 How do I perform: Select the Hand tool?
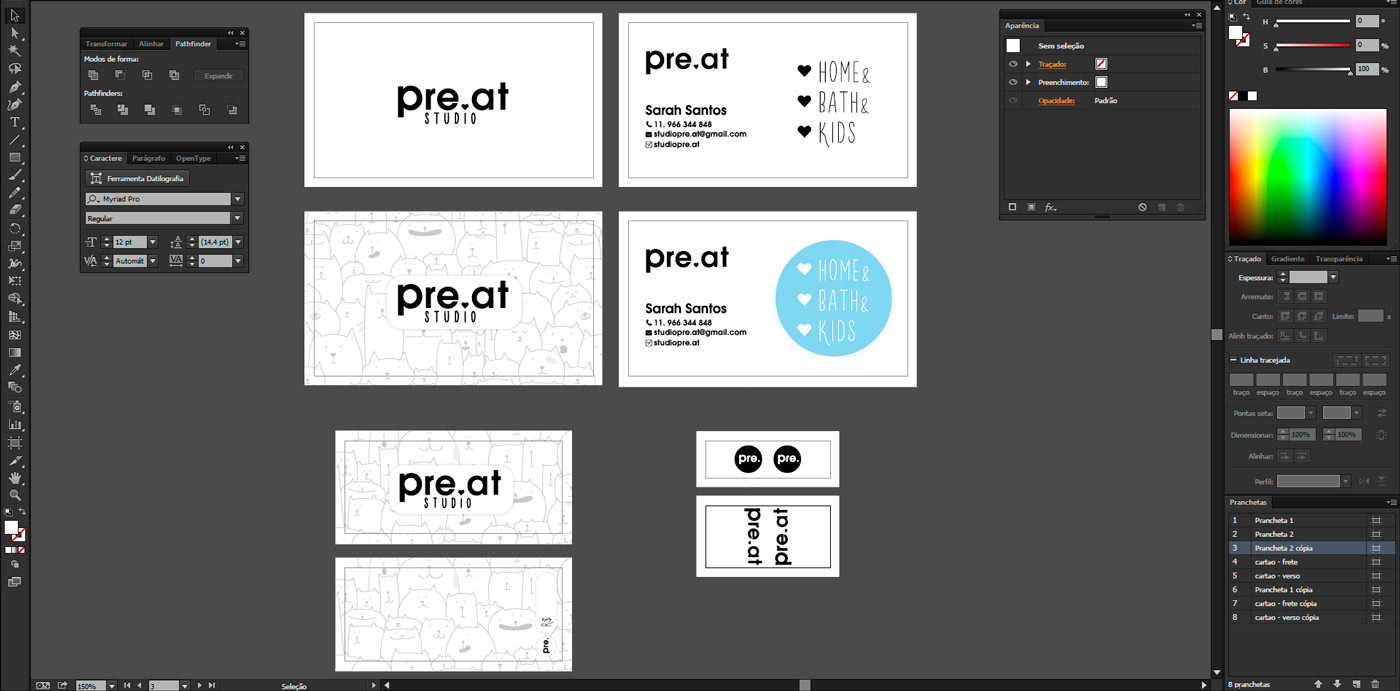(x=15, y=478)
